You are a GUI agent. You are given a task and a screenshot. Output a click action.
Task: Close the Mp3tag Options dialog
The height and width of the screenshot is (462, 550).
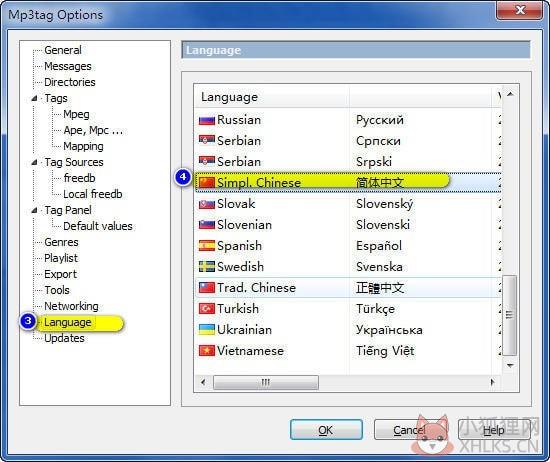(x=519, y=11)
